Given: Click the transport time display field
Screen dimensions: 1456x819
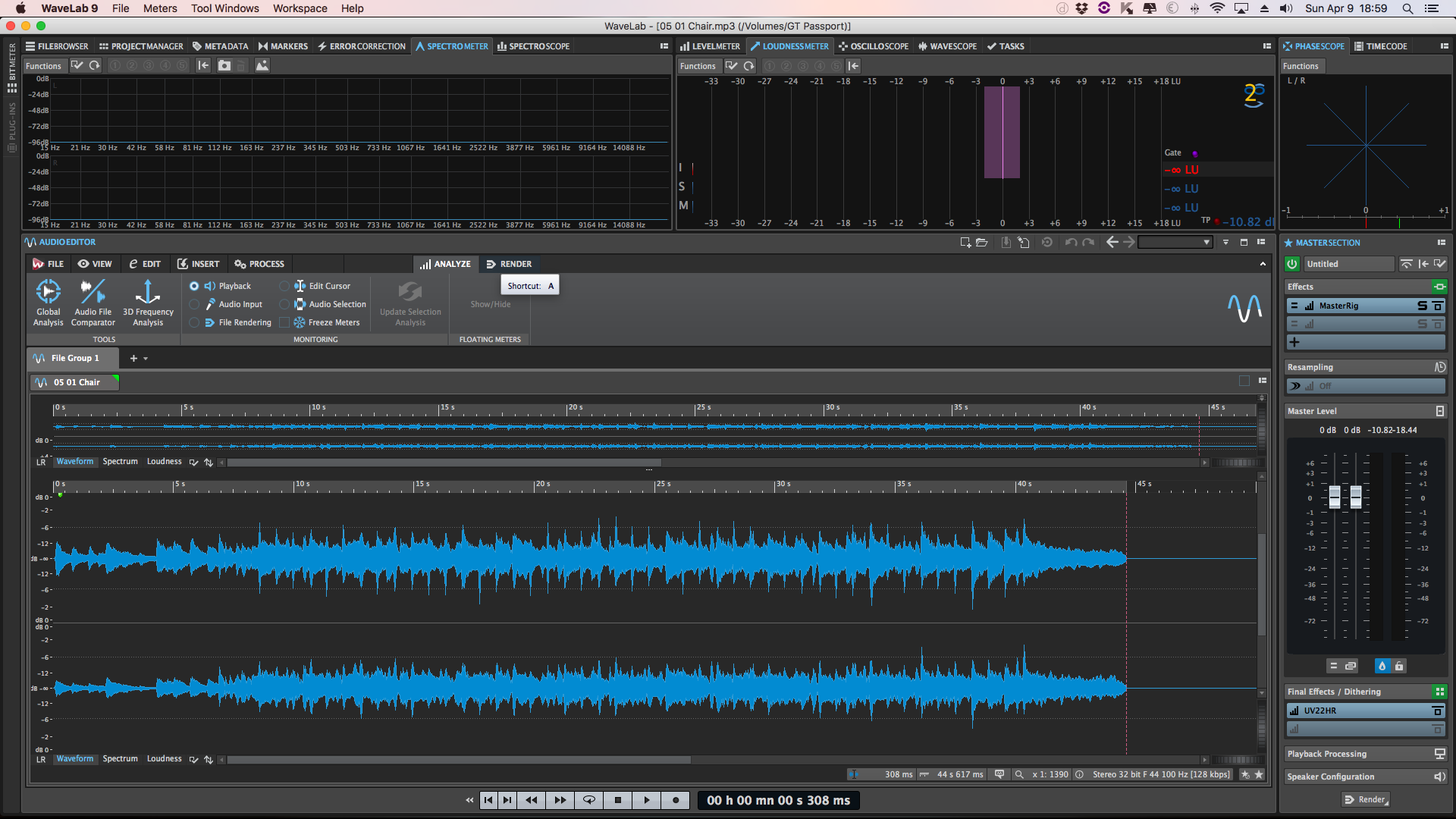Looking at the screenshot, I should pyautogui.click(x=778, y=800).
